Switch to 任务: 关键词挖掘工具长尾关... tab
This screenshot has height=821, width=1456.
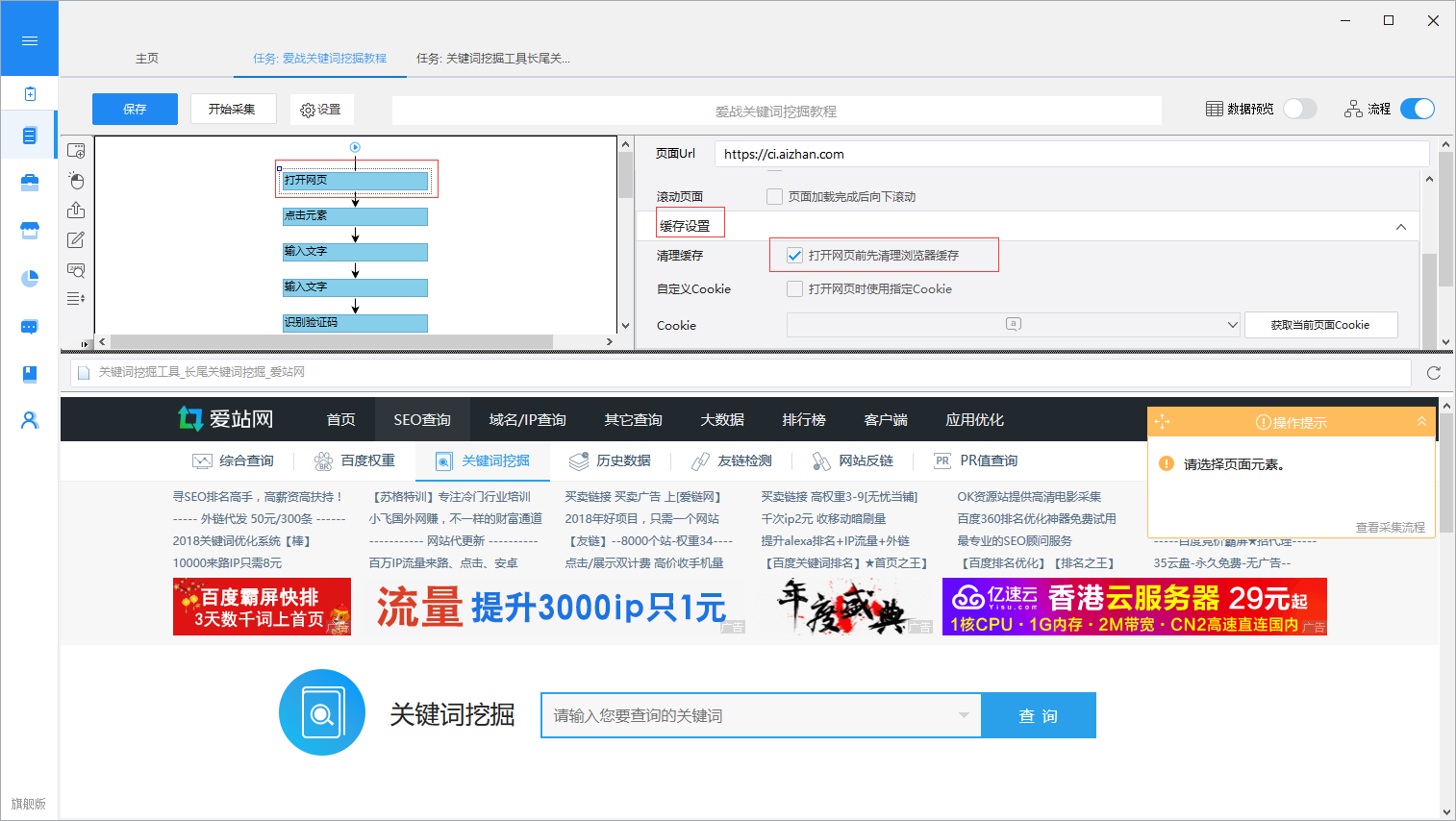pyautogui.click(x=493, y=59)
